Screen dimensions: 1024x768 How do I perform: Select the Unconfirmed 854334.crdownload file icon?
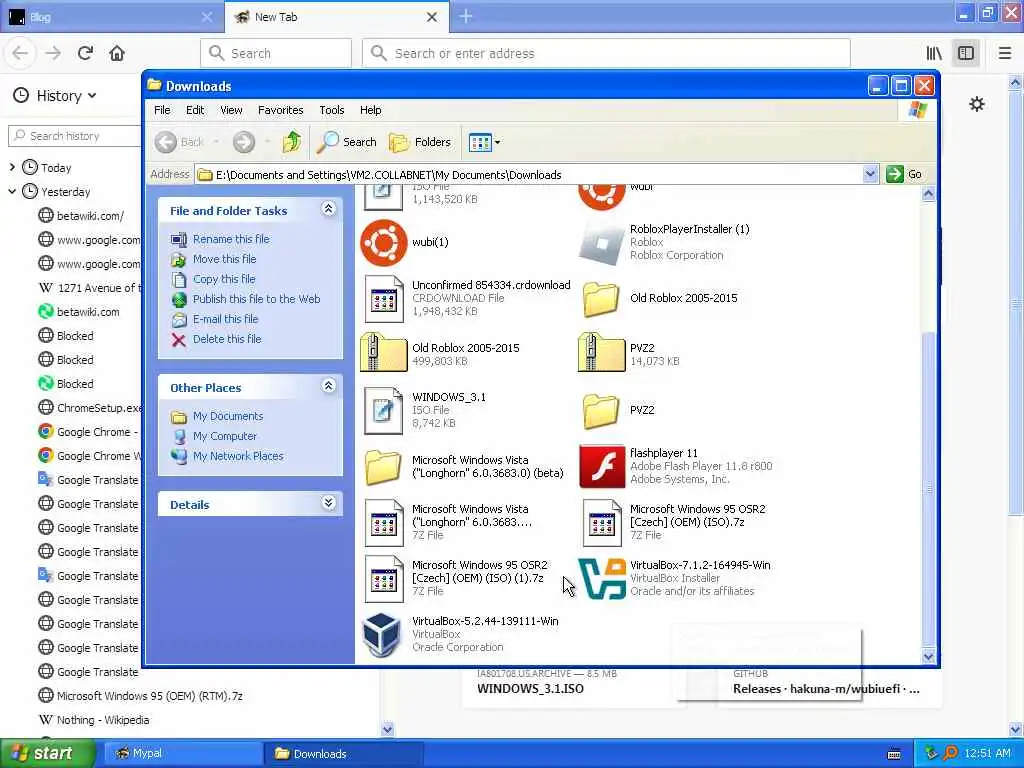[x=383, y=298]
